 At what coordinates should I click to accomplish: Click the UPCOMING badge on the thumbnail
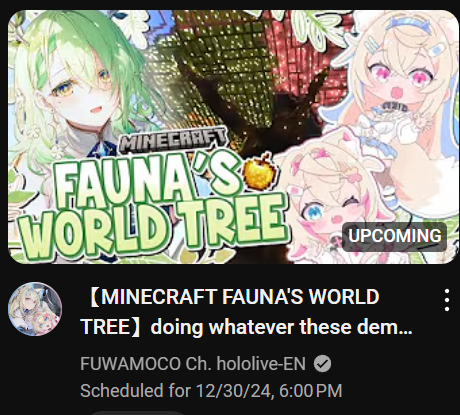pyautogui.click(x=394, y=236)
